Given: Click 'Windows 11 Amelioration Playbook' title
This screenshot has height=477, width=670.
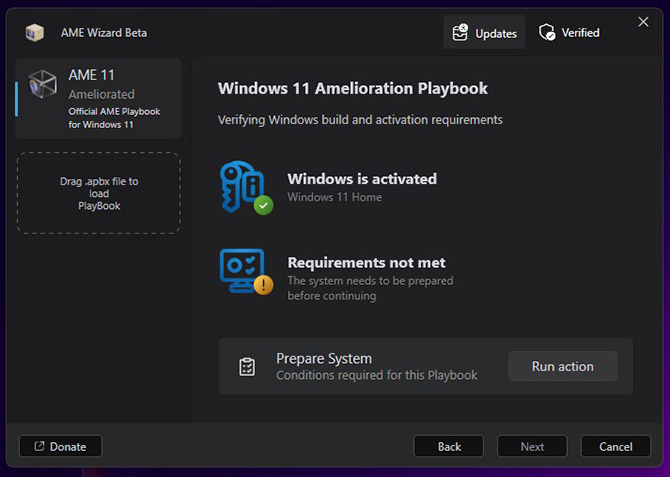Looking at the screenshot, I should coord(353,88).
